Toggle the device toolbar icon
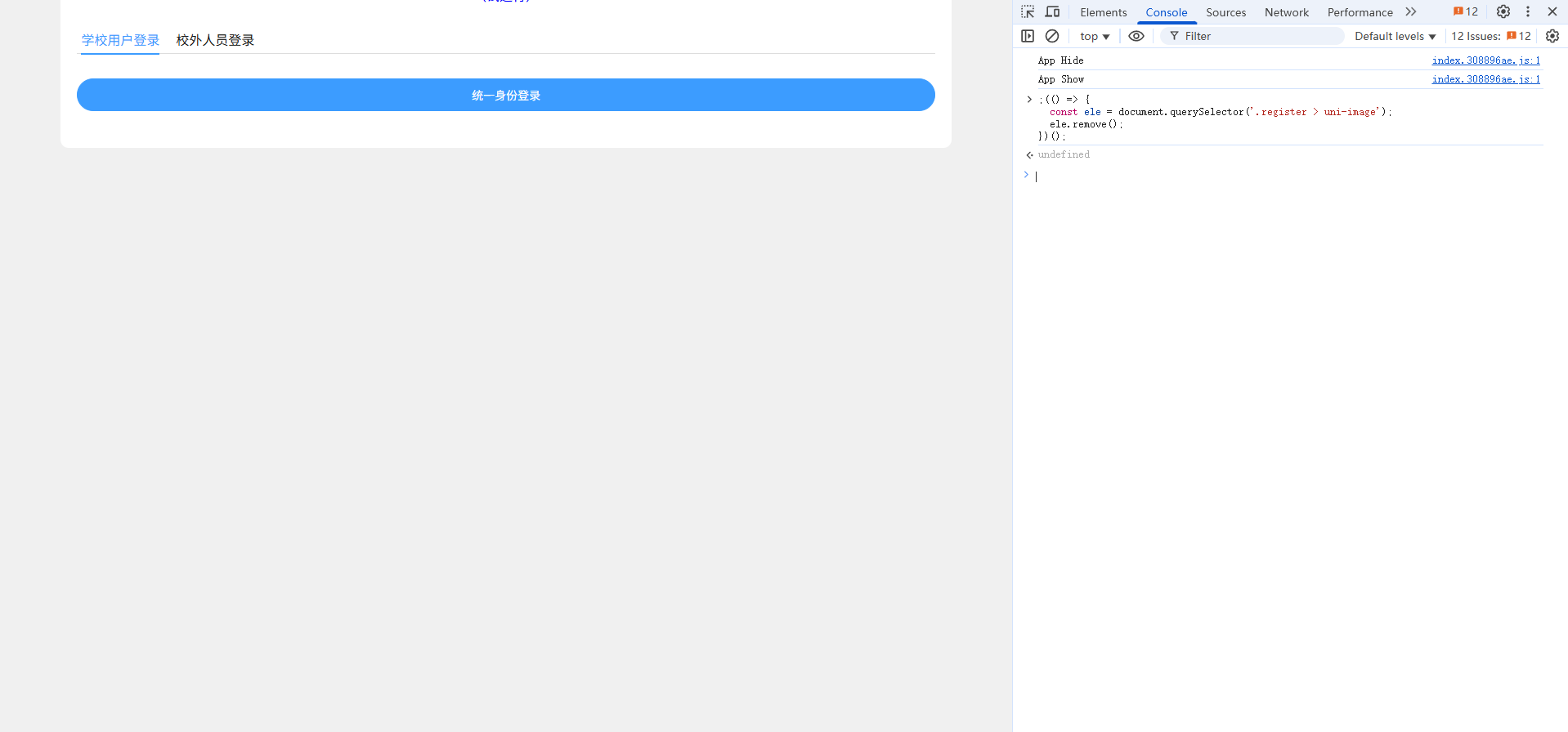1568x732 pixels. [x=1052, y=12]
